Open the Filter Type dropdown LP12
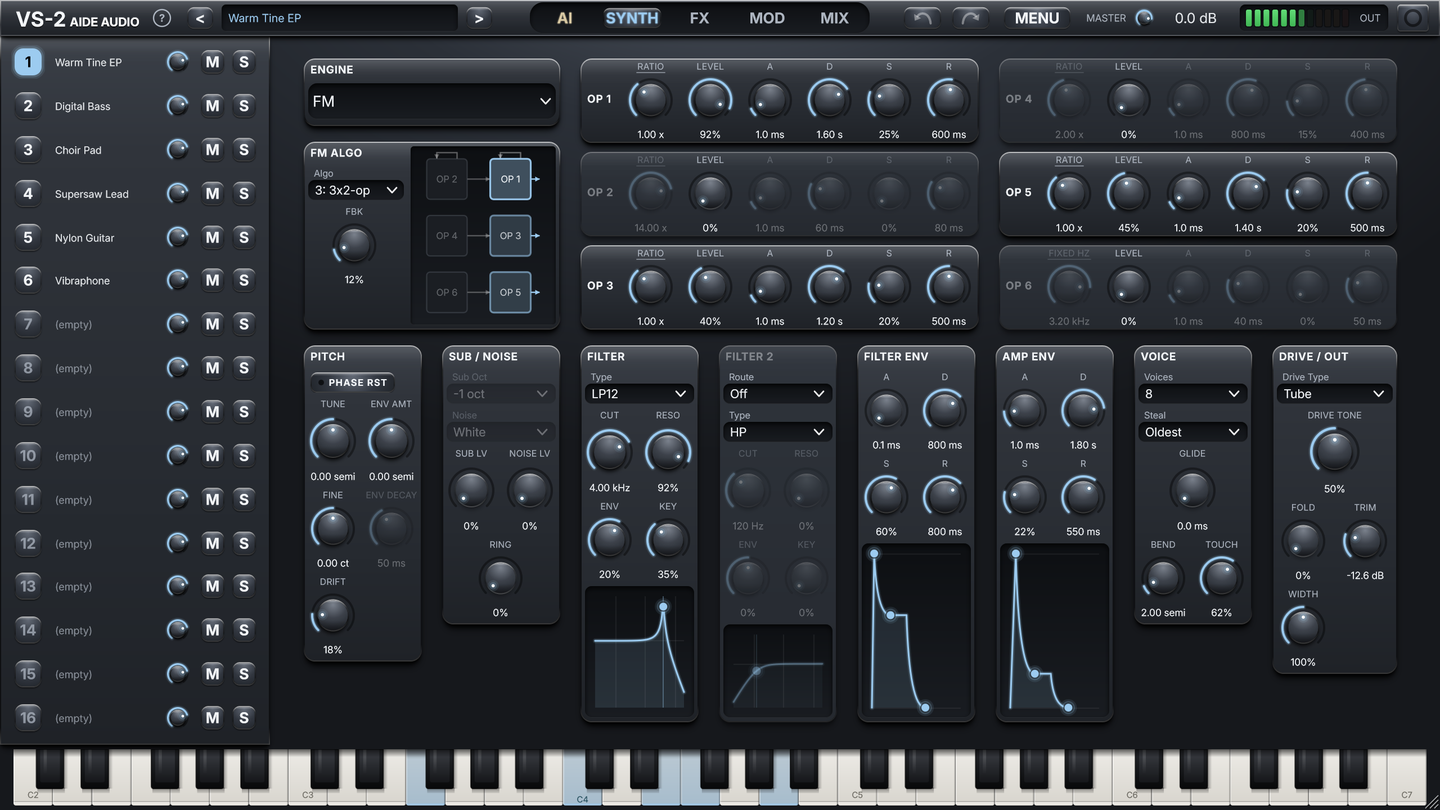Image resolution: width=1440 pixels, height=810 pixels. [639, 393]
